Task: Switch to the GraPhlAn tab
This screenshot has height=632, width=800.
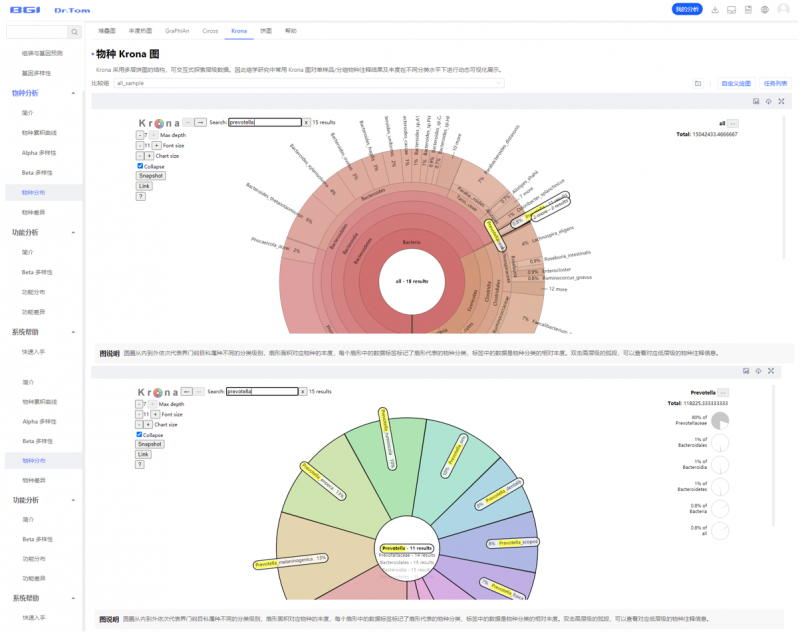Action: (178, 31)
